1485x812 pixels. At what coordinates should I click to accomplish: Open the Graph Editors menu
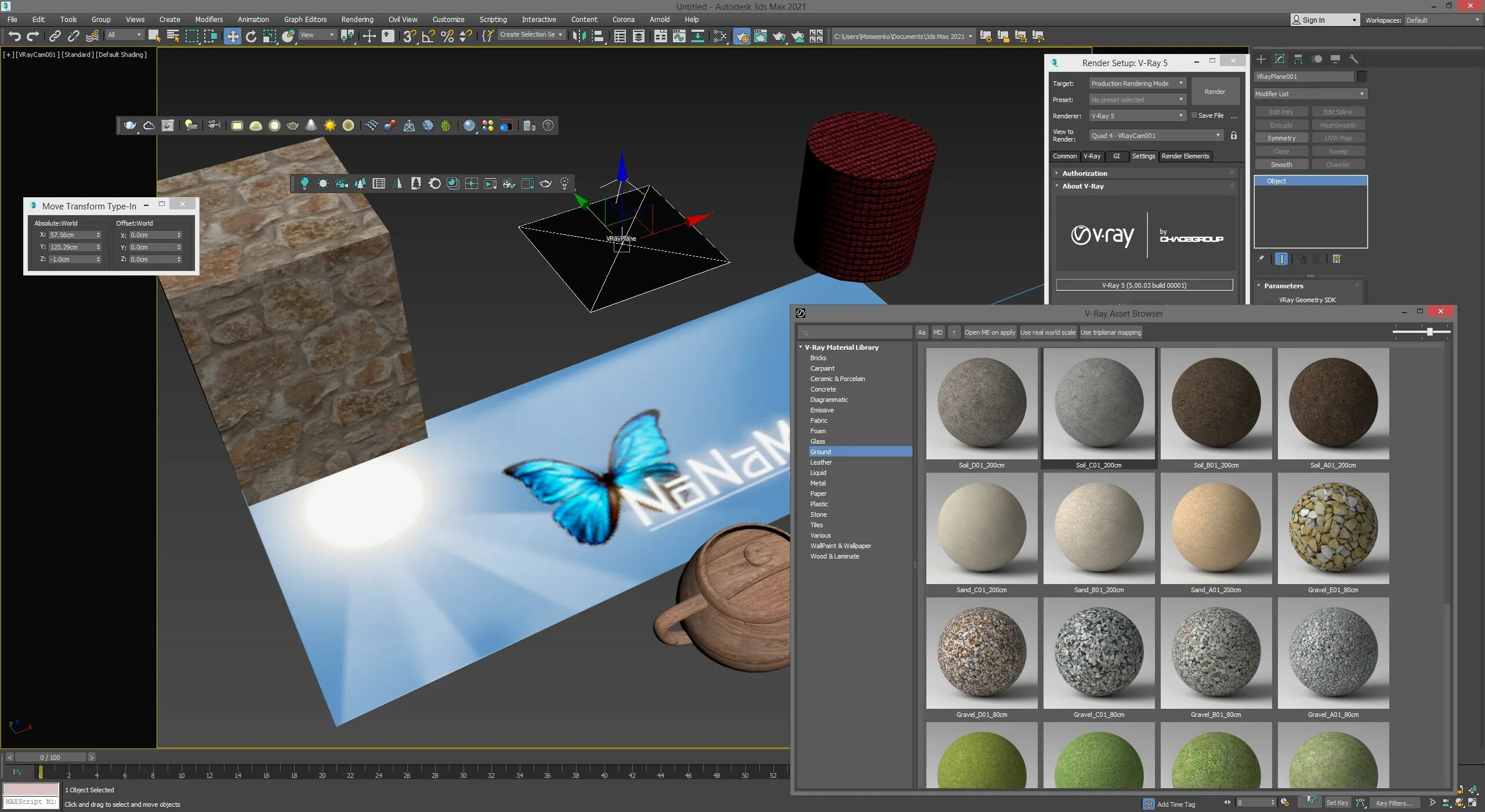click(305, 19)
